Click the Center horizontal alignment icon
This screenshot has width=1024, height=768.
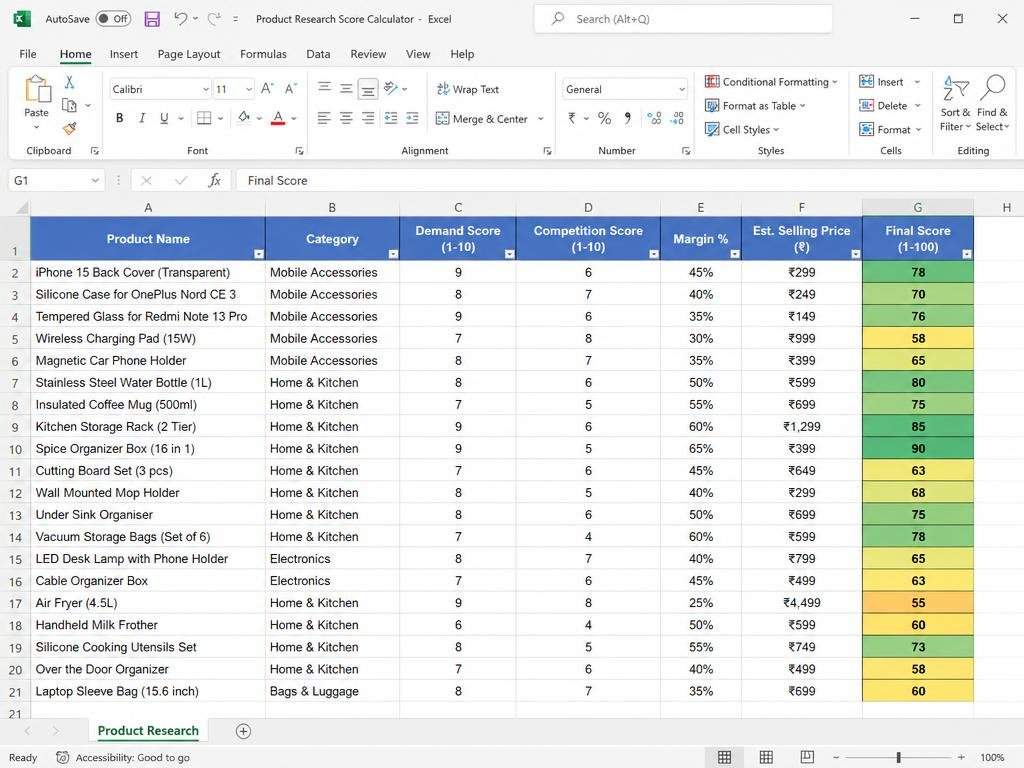(x=346, y=118)
